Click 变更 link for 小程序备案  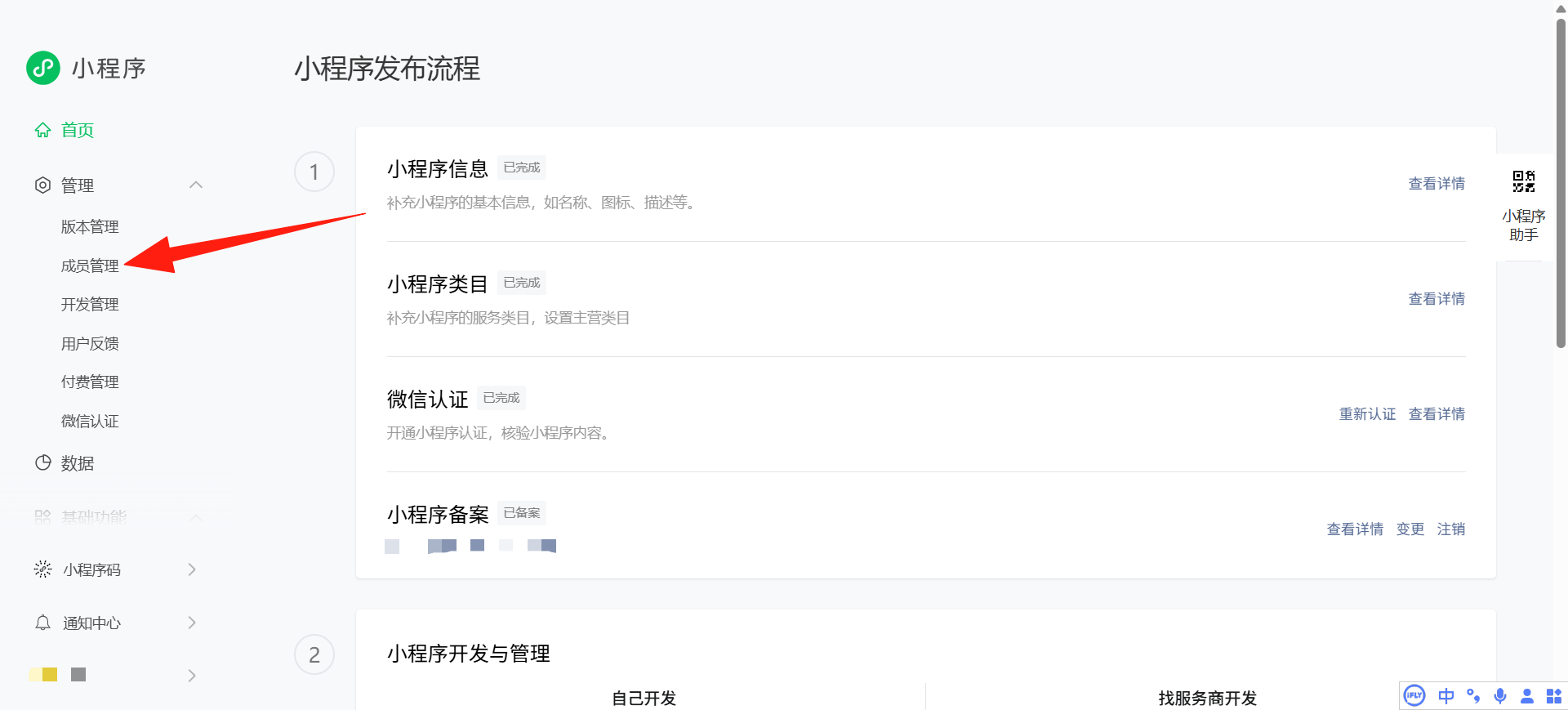1410,529
